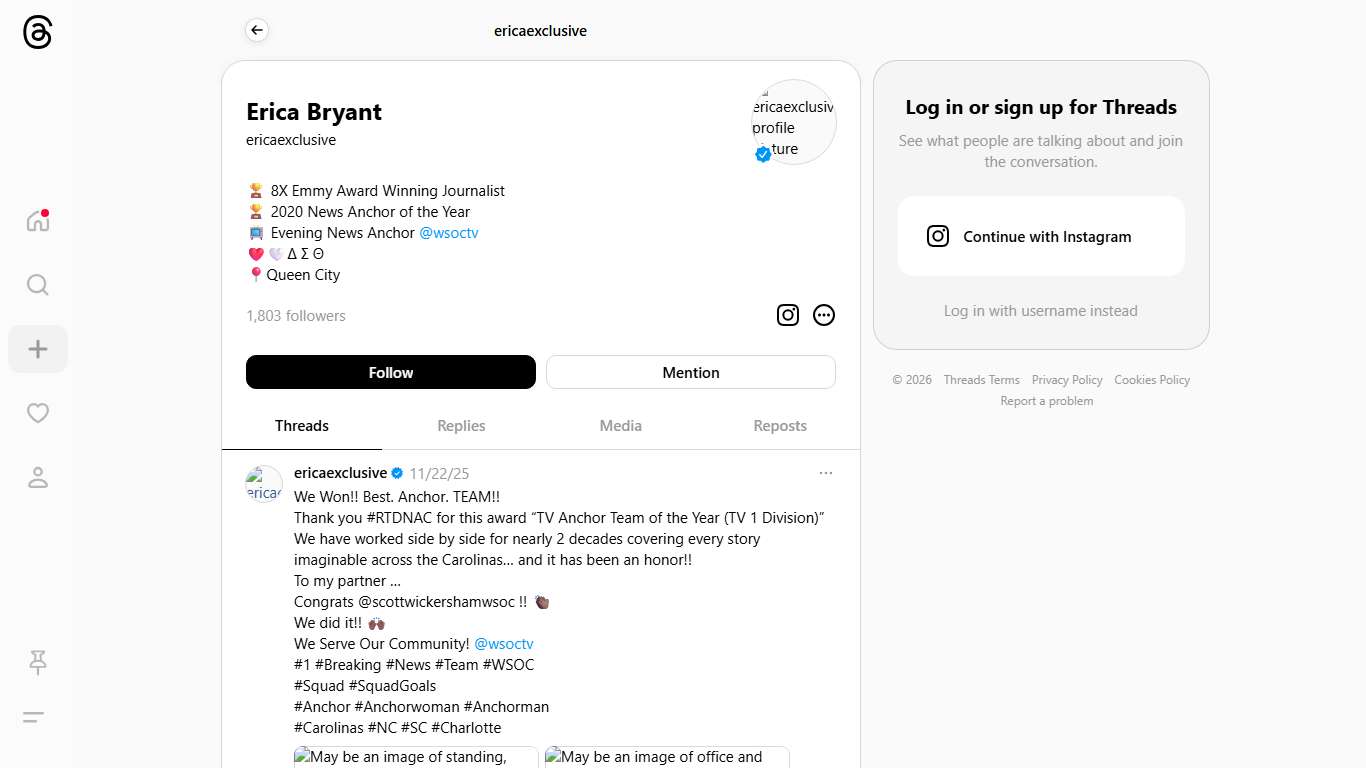Expand the post's three-dot options menu
Image resolution: width=1366 pixels, height=768 pixels.
tap(825, 473)
